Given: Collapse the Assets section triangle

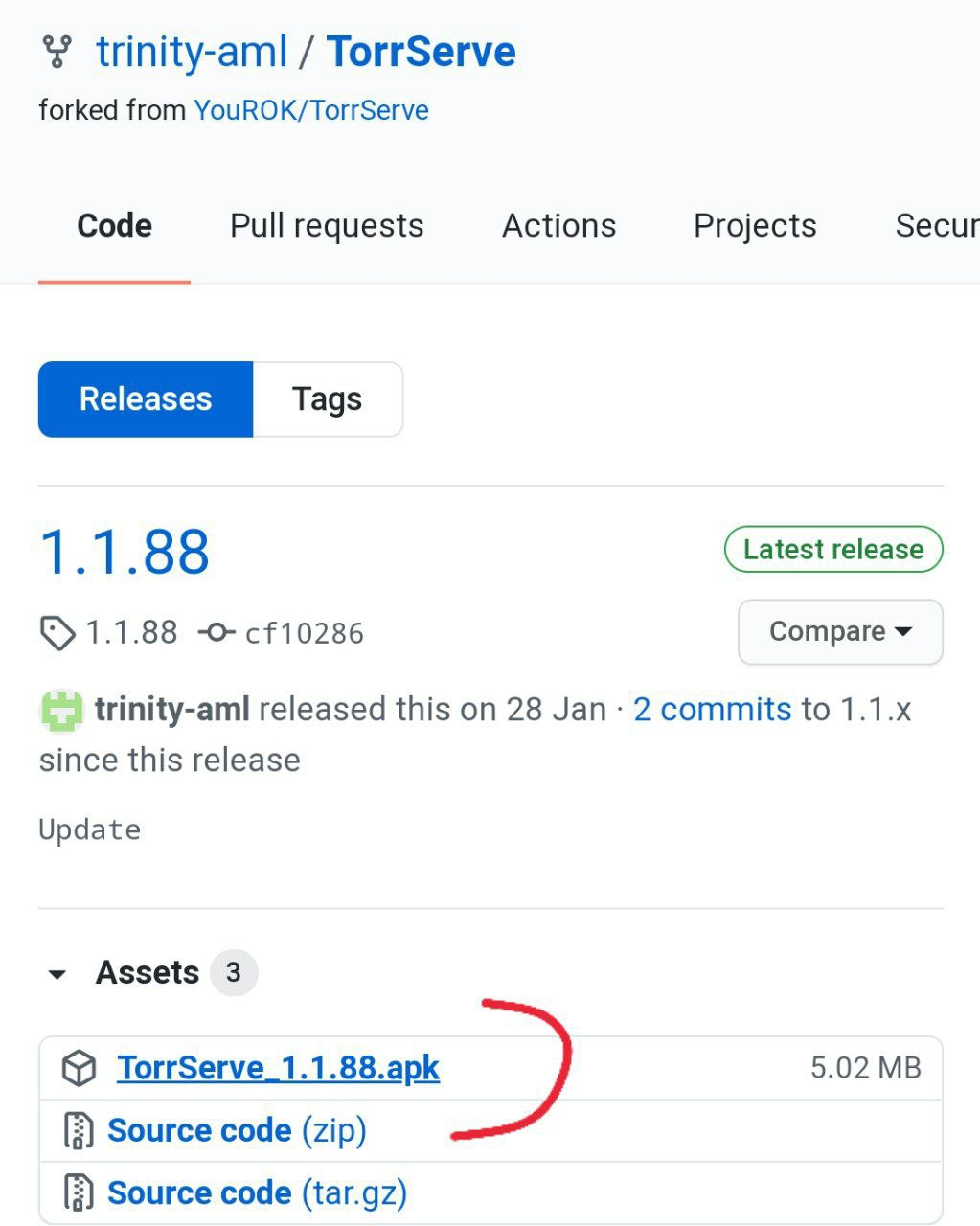Looking at the screenshot, I should 57,974.
